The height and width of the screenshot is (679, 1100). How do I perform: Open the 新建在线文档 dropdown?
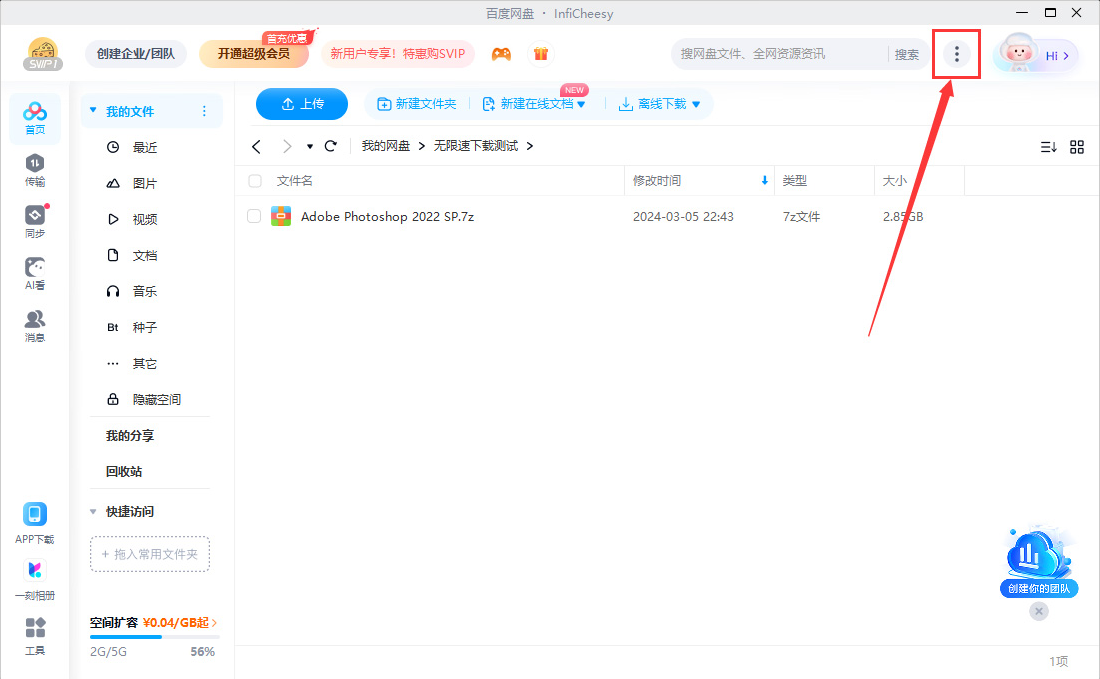click(x=581, y=104)
